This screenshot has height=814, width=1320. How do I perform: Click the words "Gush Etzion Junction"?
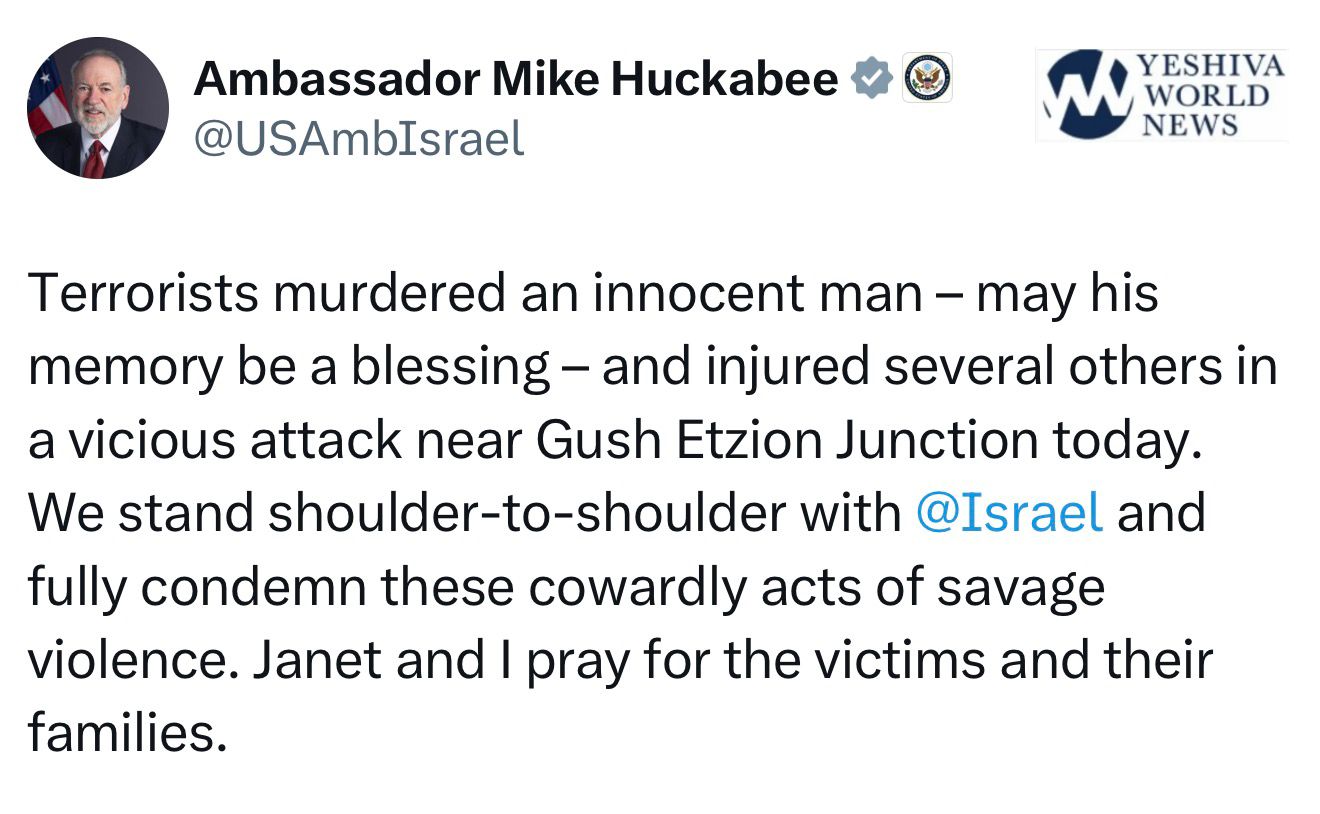point(771,440)
